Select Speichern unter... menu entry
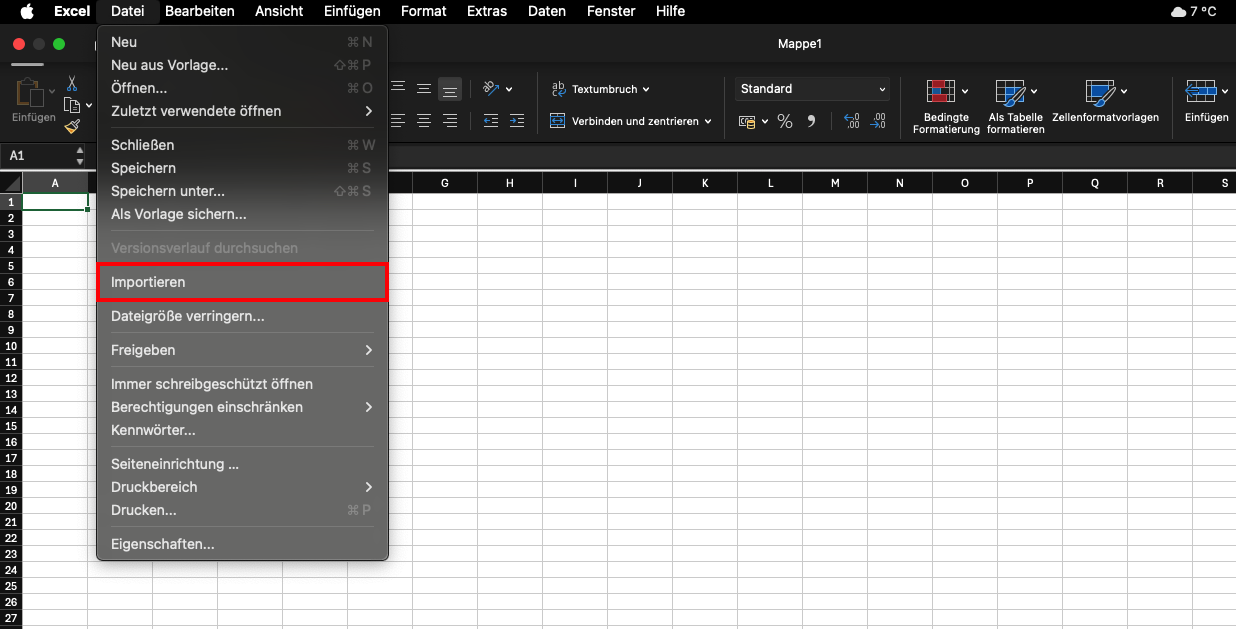Viewport: 1236px width, 629px height. [x=168, y=191]
